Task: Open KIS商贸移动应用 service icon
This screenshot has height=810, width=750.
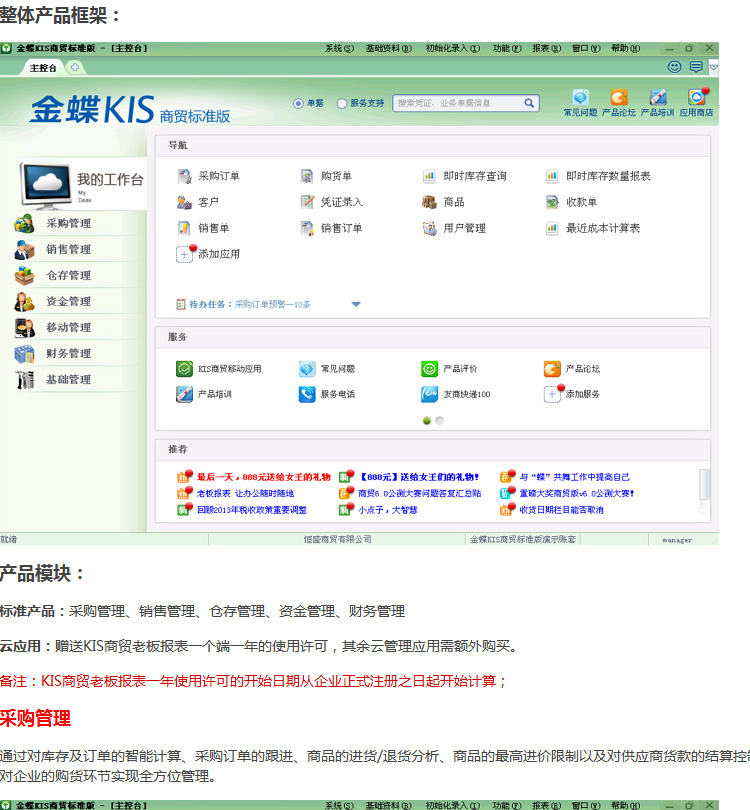Action: point(184,369)
